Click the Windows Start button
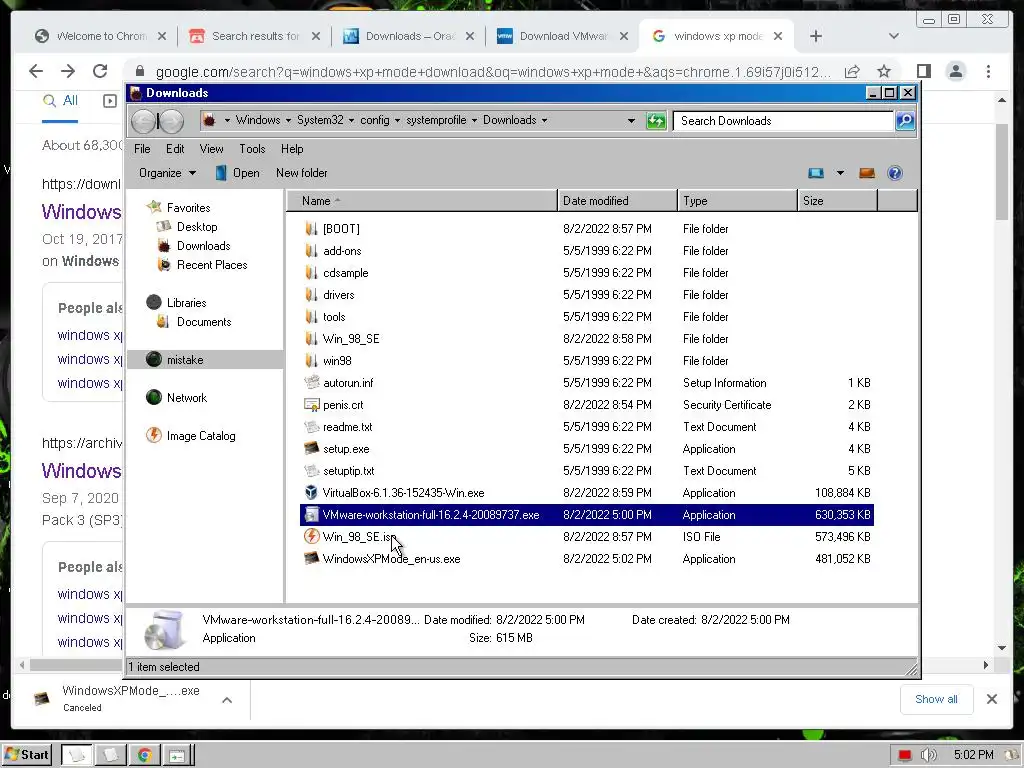 tap(27, 756)
